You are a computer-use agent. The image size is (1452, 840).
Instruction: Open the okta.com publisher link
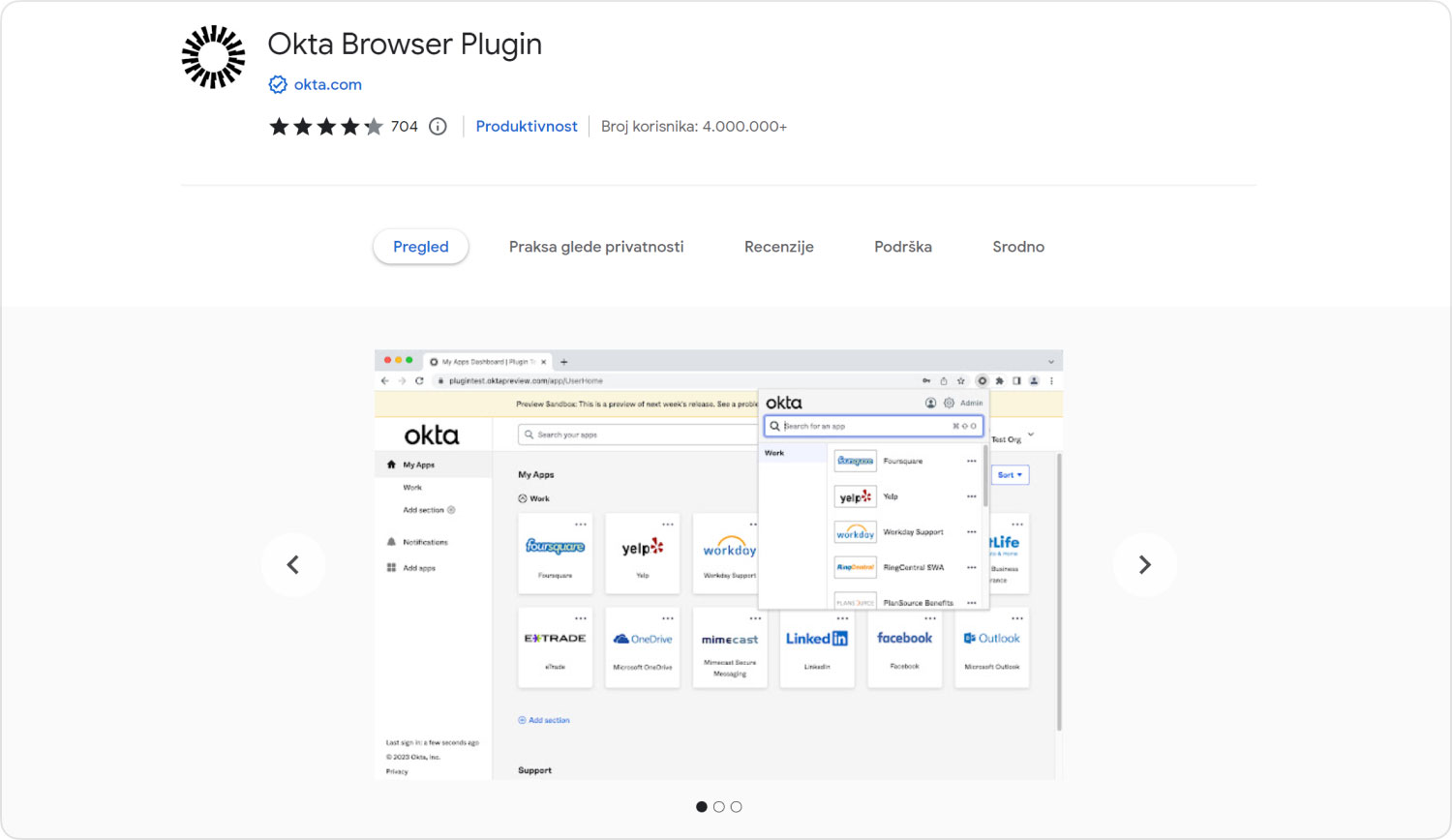[328, 85]
